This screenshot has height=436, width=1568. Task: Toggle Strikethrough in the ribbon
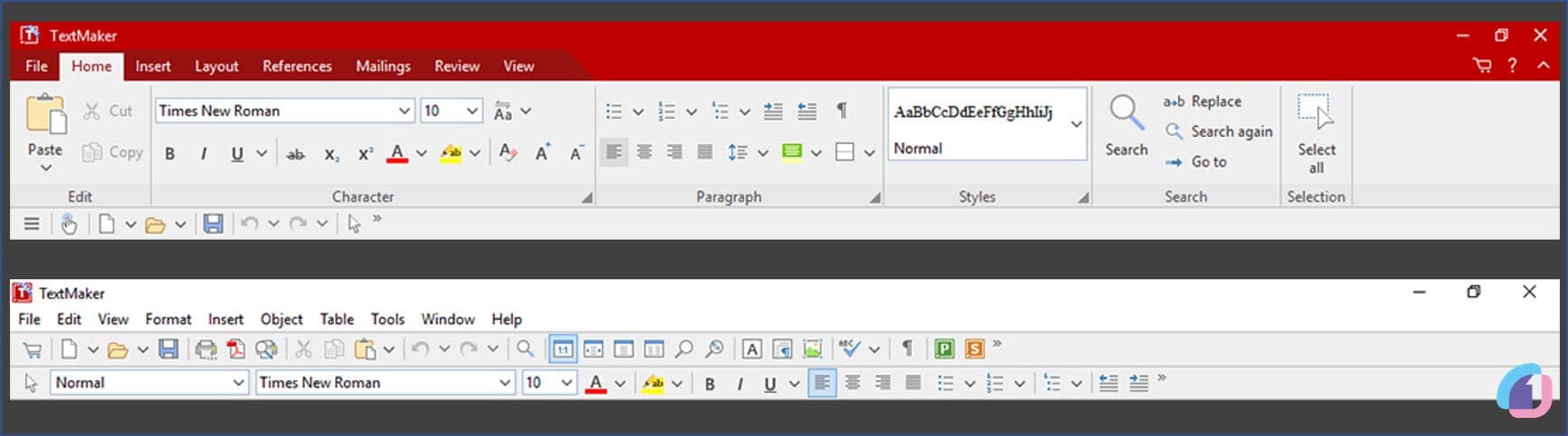pyautogui.click(x=295, y=154)
